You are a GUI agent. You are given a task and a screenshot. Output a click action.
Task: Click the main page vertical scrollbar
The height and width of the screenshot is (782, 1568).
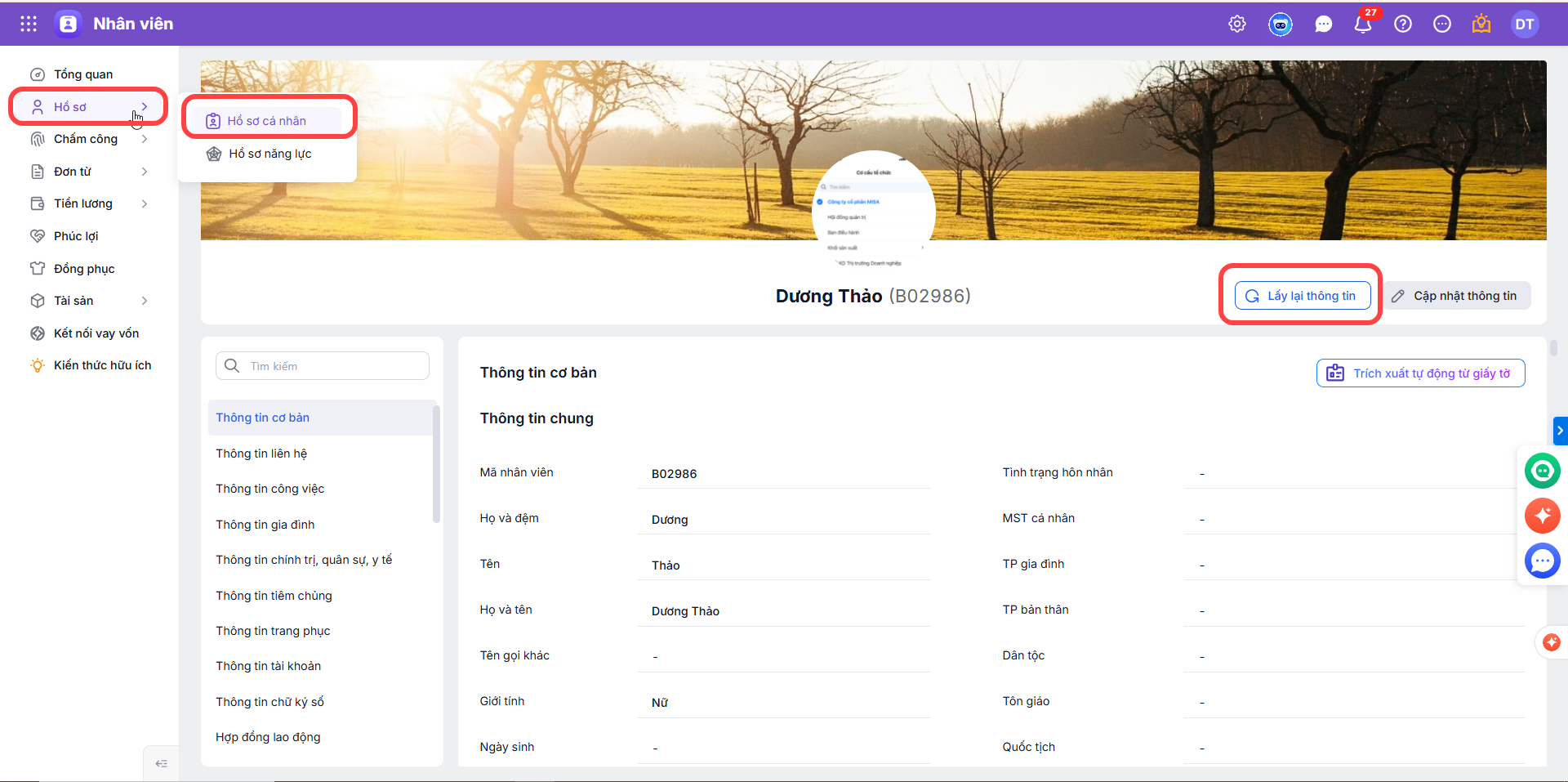(1553, 348)
